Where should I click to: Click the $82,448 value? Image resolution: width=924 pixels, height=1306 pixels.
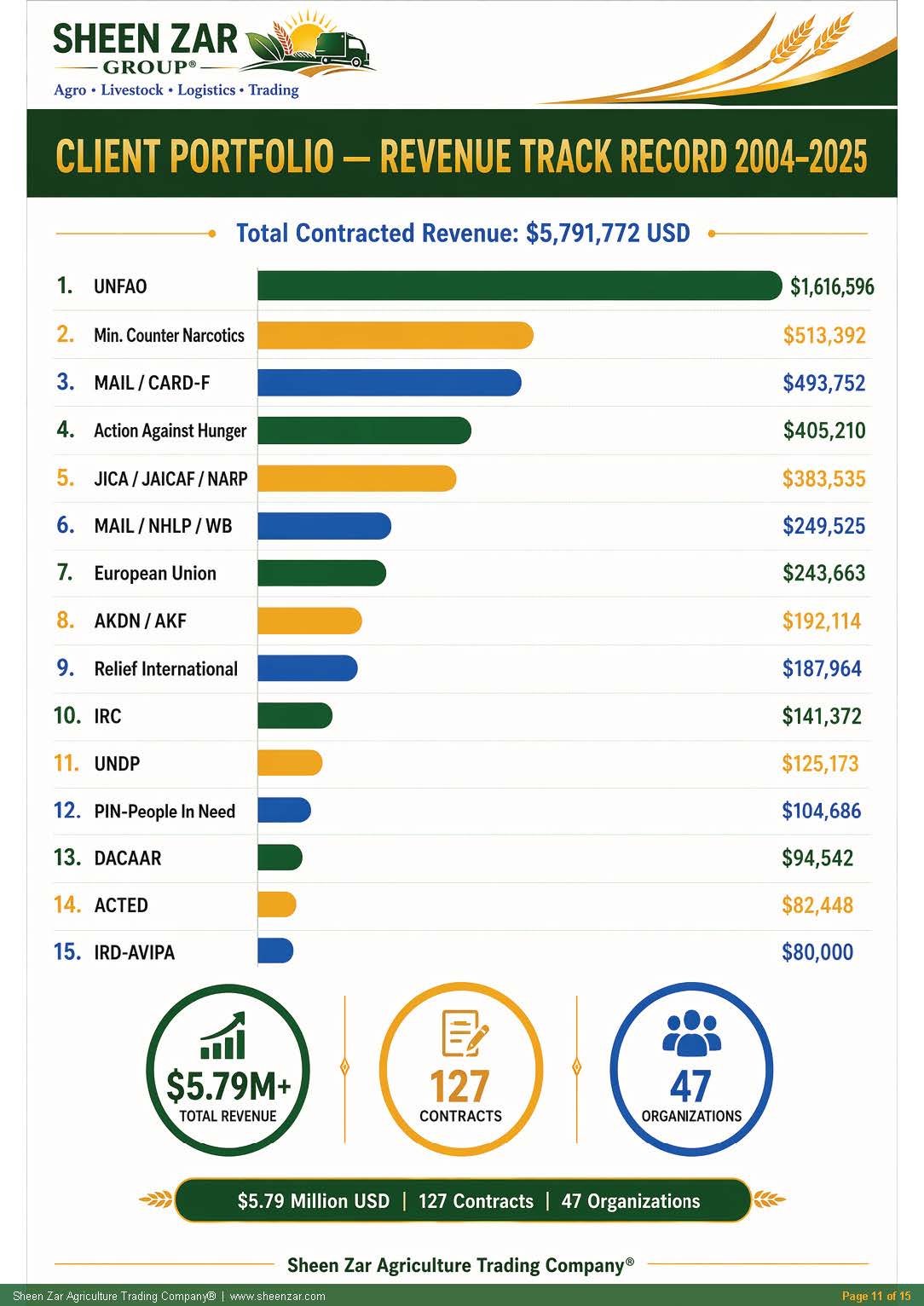[817, 905]
